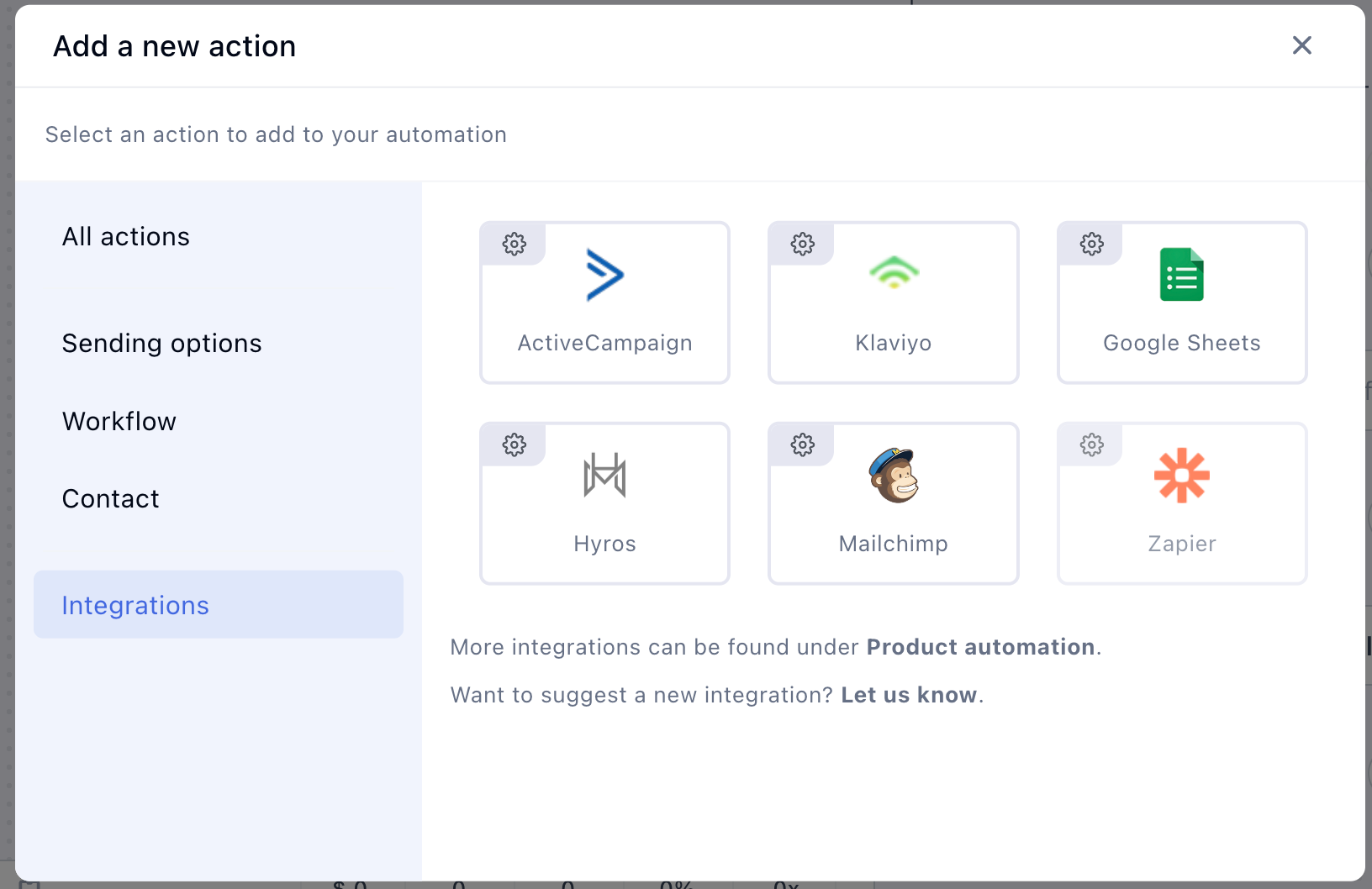Screen dimensions: 1372x889
Task: Select the ActiveCampaign arrow logo
Action: click(605, 275)
